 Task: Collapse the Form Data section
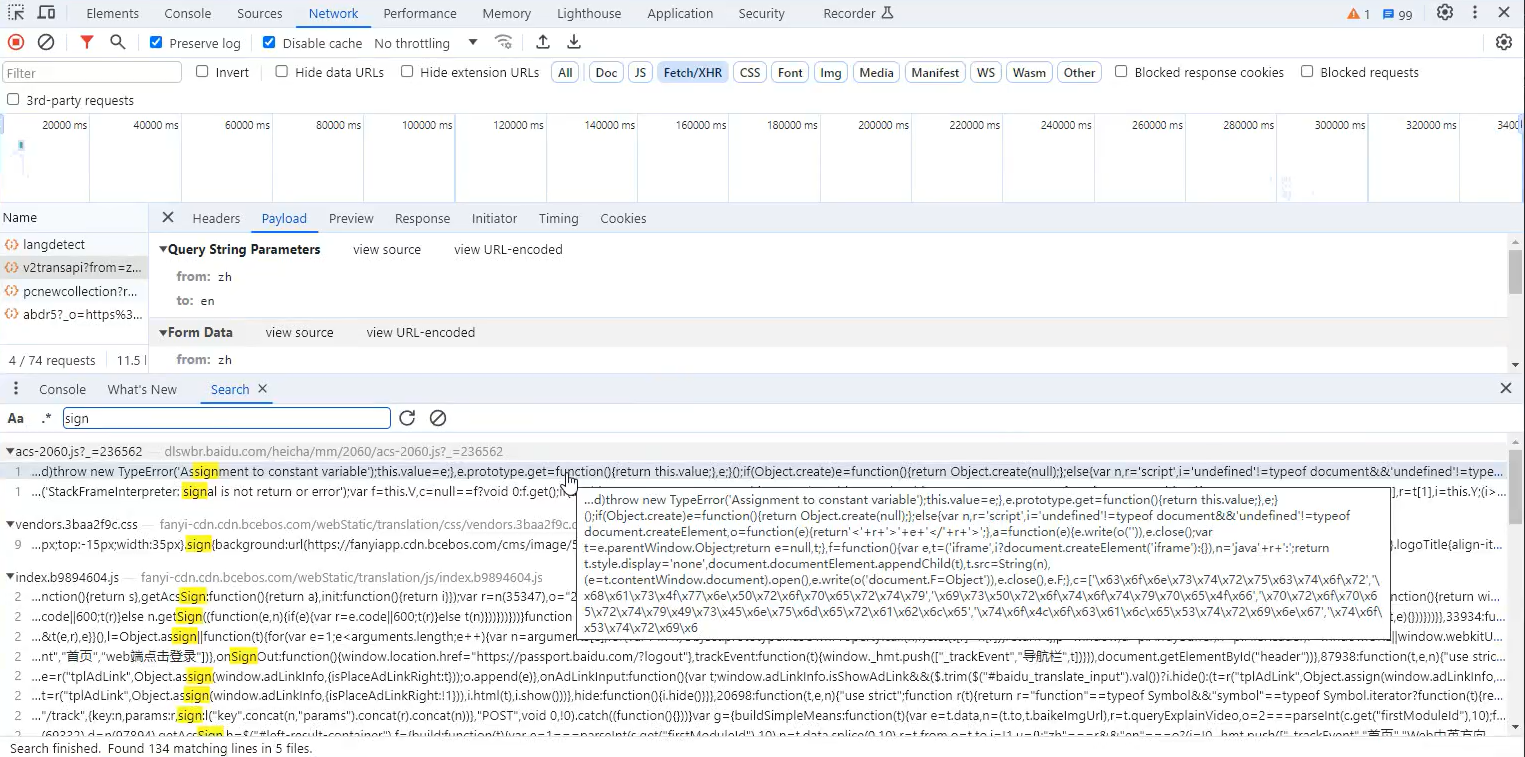(164, 333)
